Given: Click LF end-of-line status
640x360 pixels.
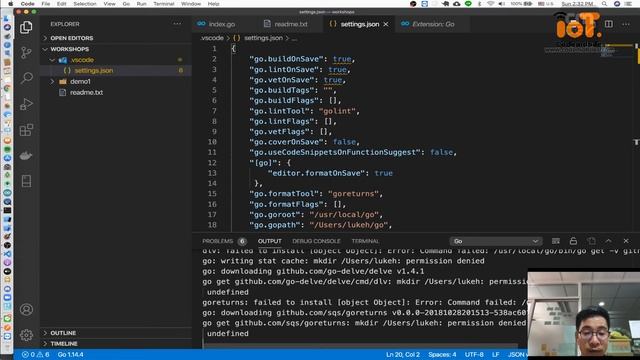Looking at the screenshot, I should (x=496, y=354).
